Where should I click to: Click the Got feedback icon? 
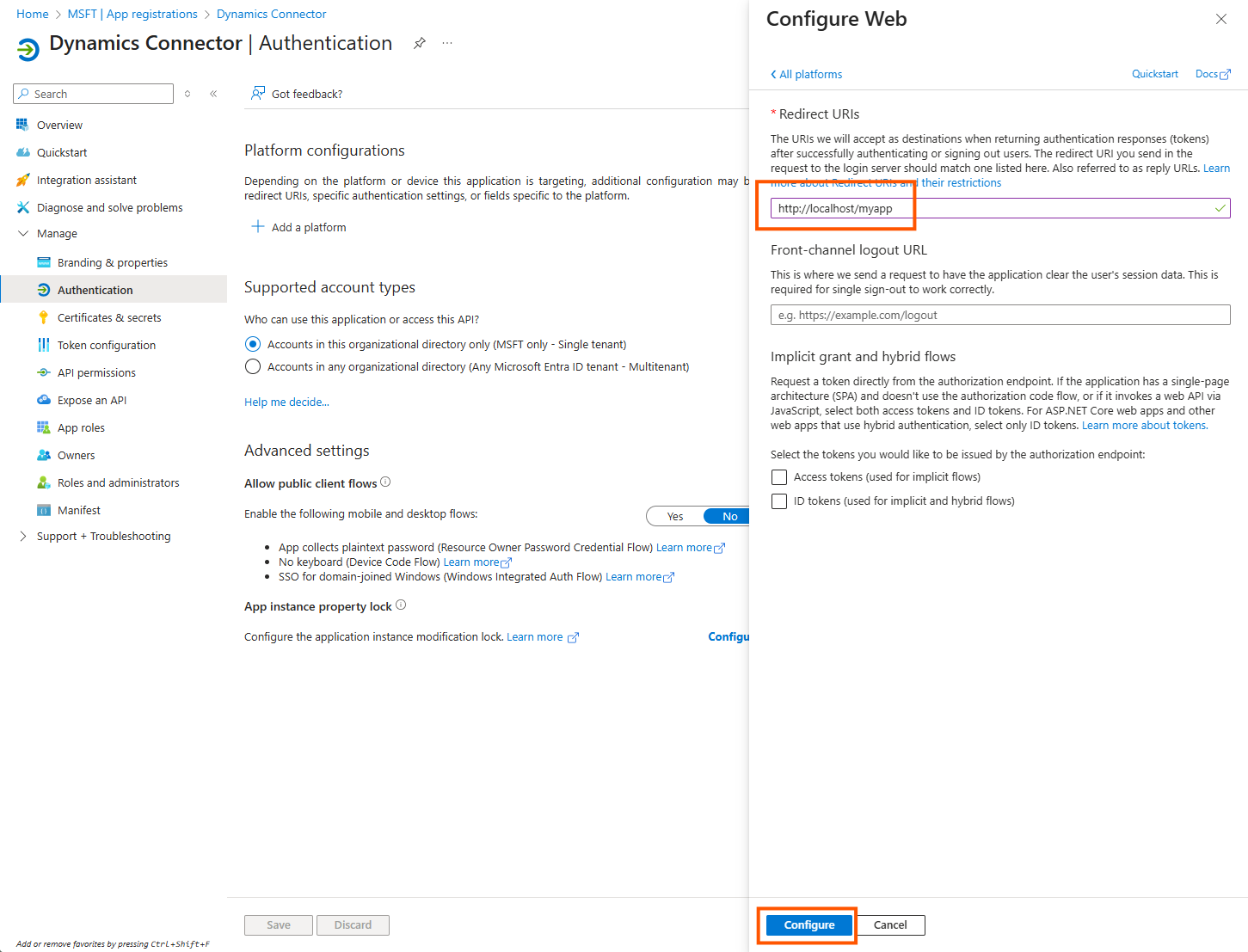point(257,94)
